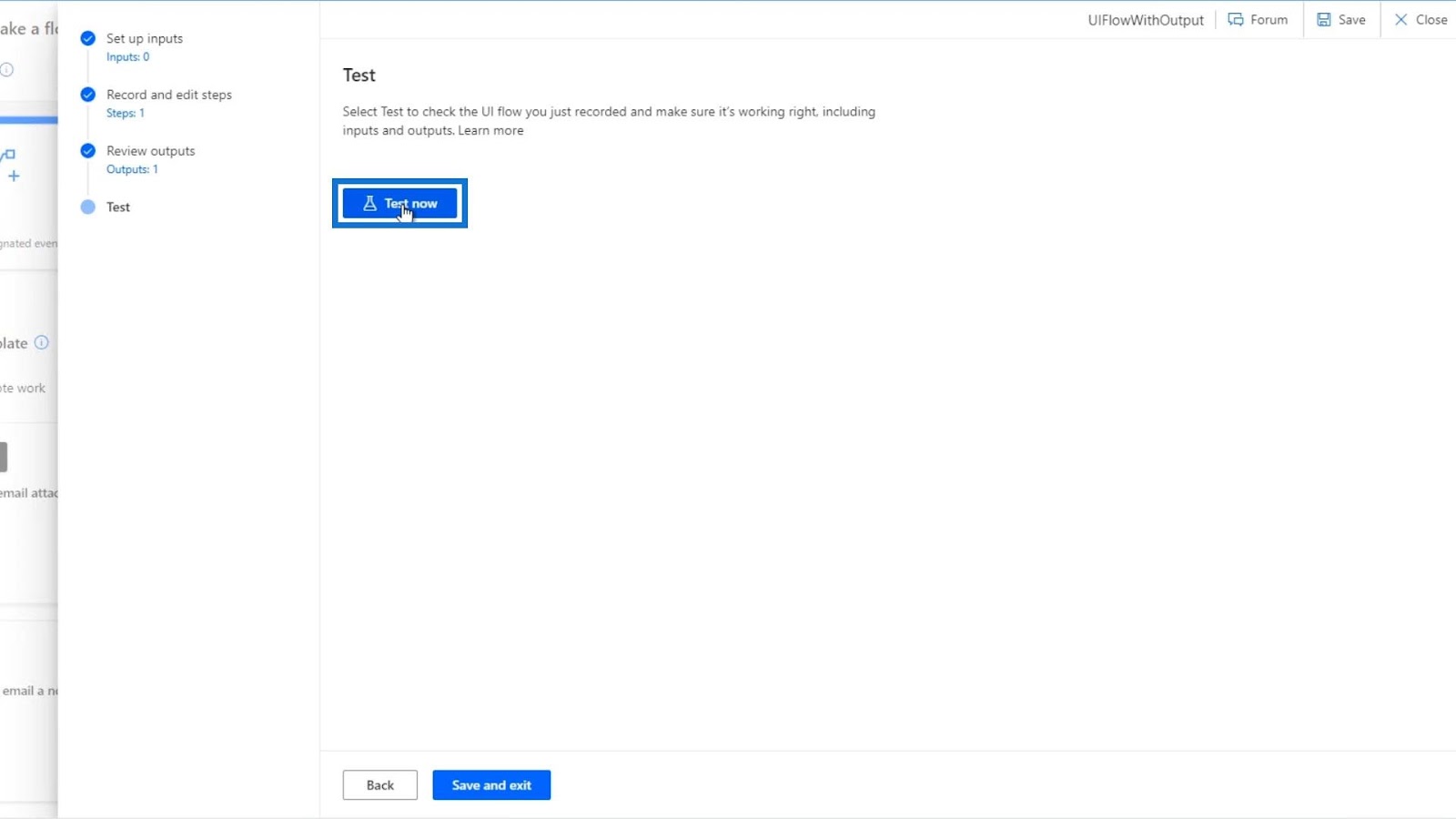Select the Record and edit steps step

pyautogui.click(x=169, y=95)
